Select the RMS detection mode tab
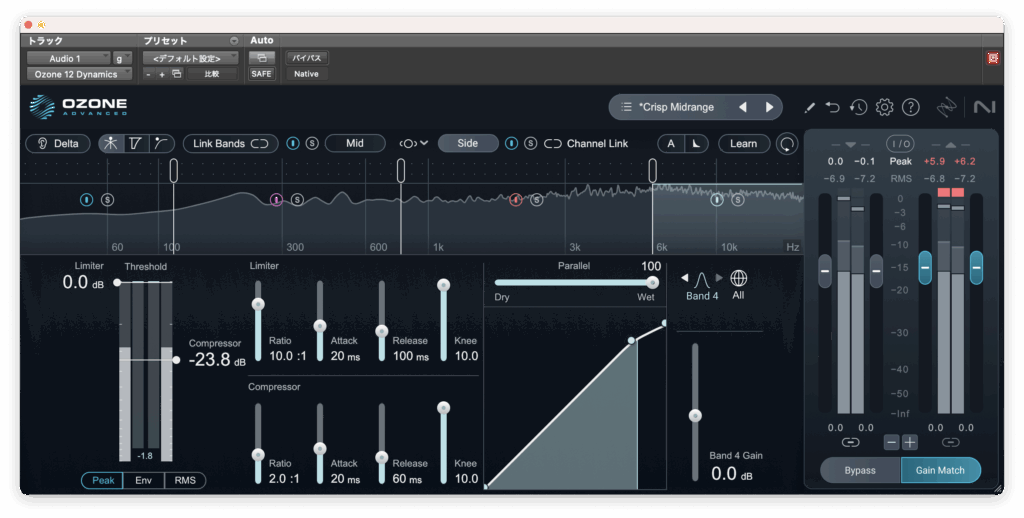The image size is (1024, 518). click(185, 480)
